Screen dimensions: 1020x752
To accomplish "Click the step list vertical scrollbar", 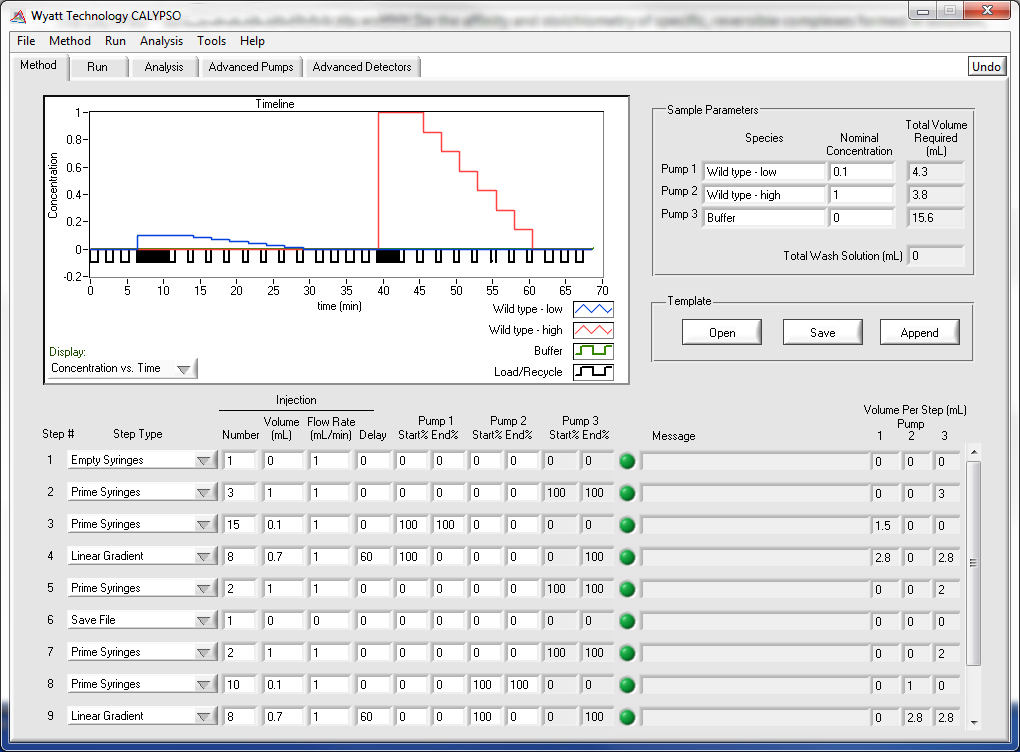I will click(974, 562).
